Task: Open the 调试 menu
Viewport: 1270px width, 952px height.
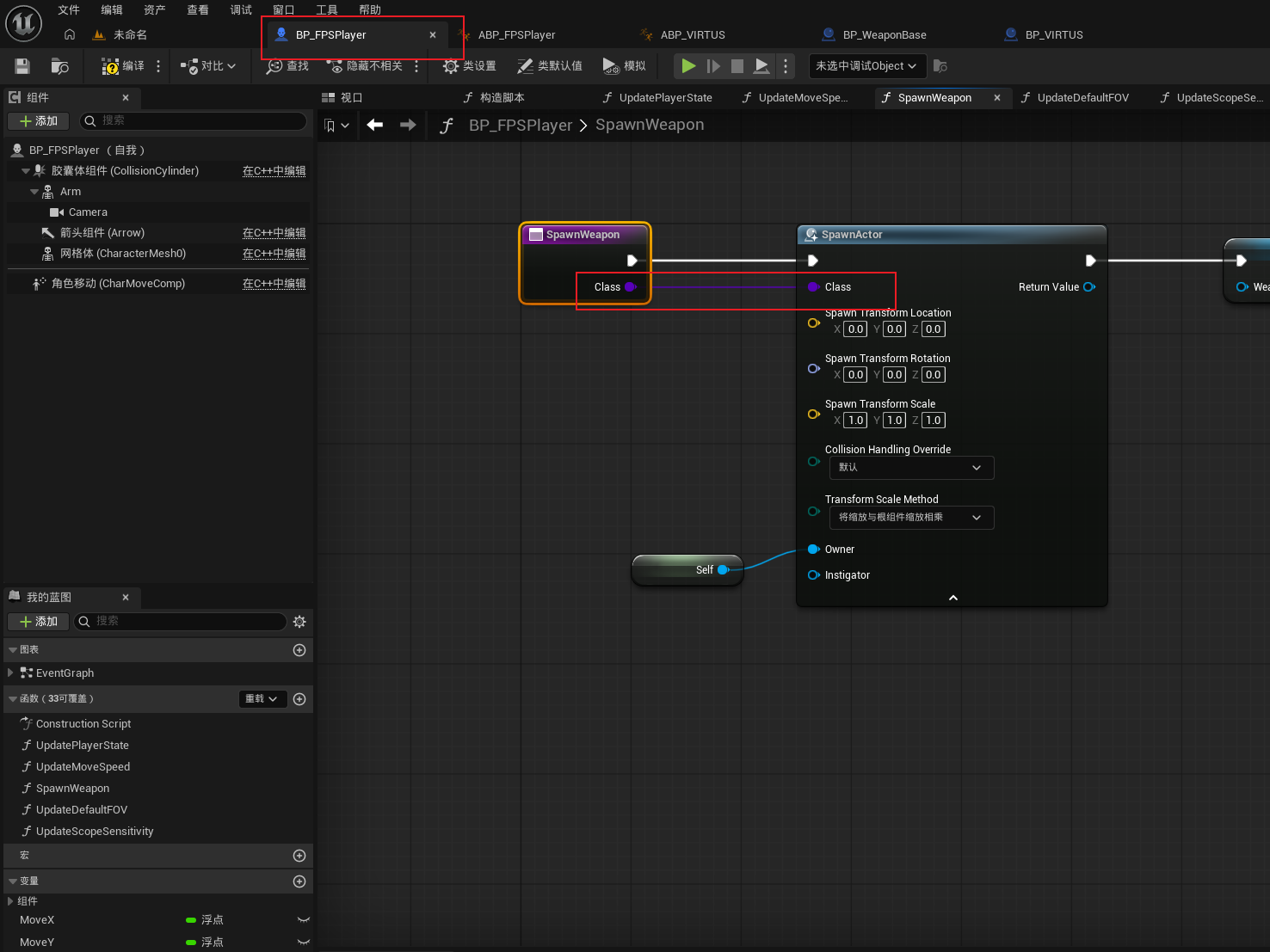Action: pyautogui.click(x=241, y=10)
